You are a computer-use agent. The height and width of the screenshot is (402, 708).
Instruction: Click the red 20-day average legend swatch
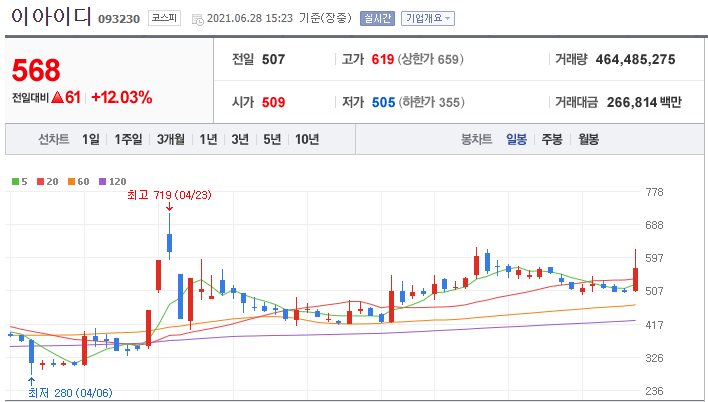(40, 182)
